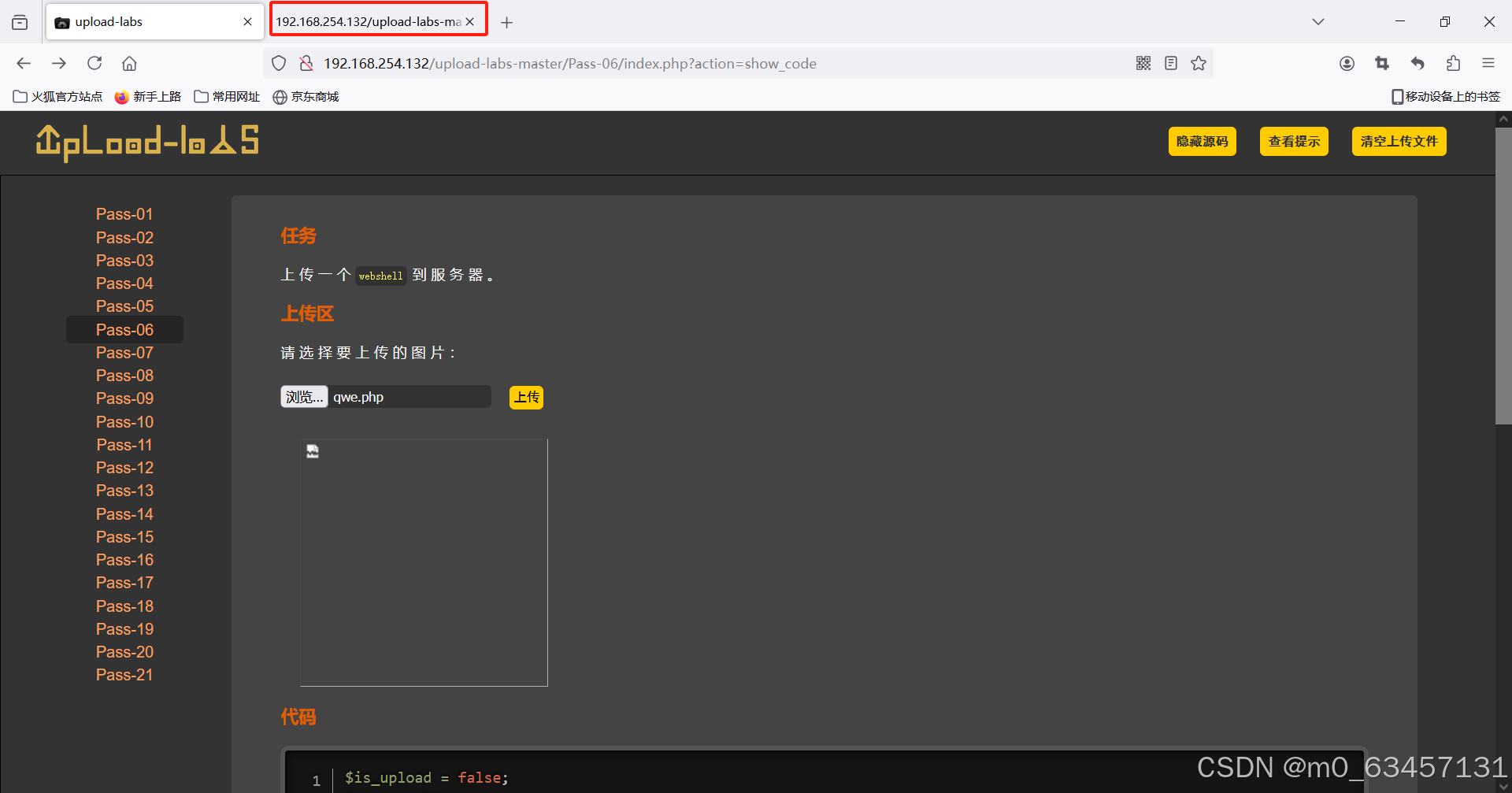This screenshot has height=793, width=1512.
Task: Open Pass-05 in the sidebar
Action: (124, 306)
